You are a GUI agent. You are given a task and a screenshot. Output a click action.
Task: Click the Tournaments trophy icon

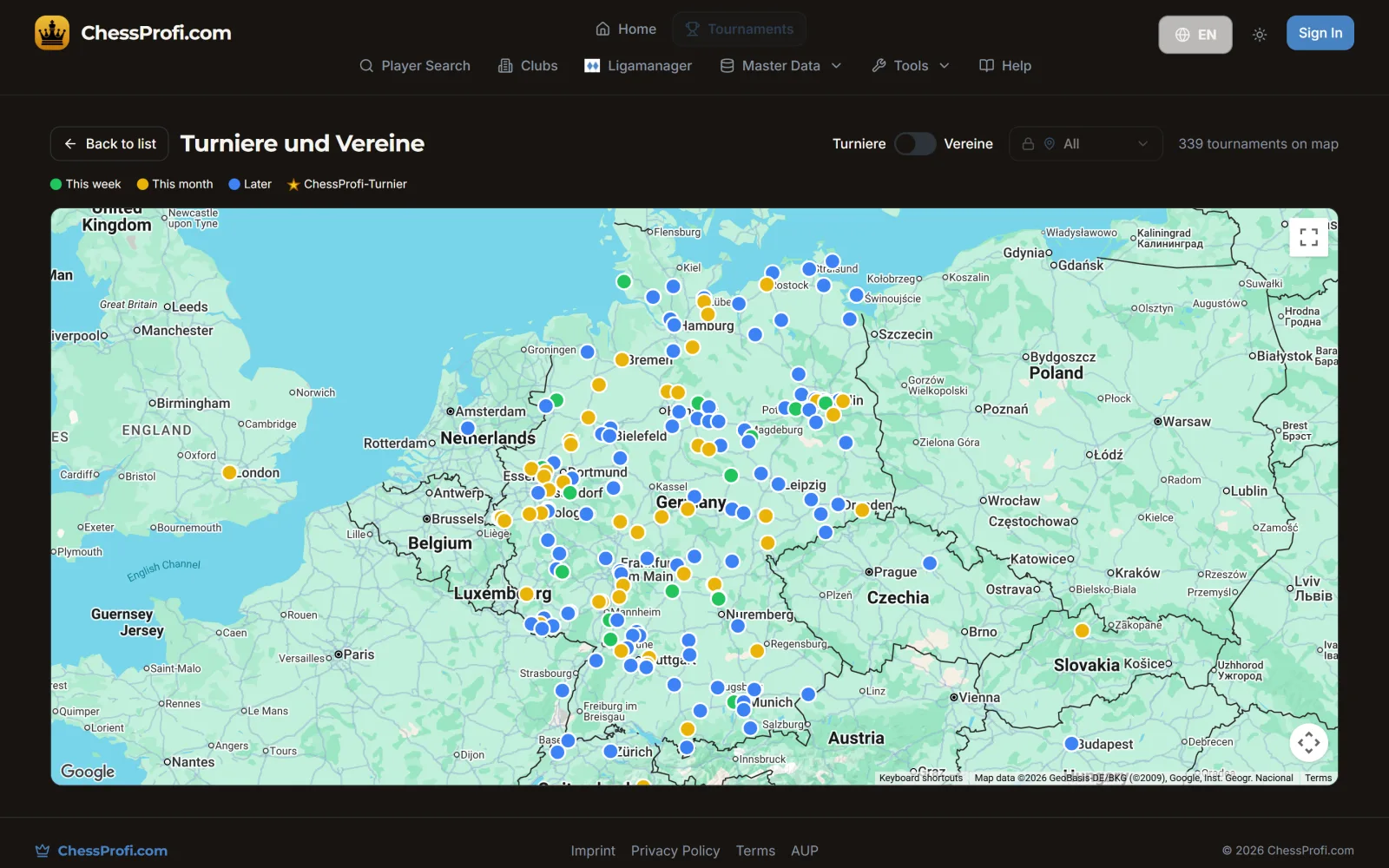(x=692, y=29)
